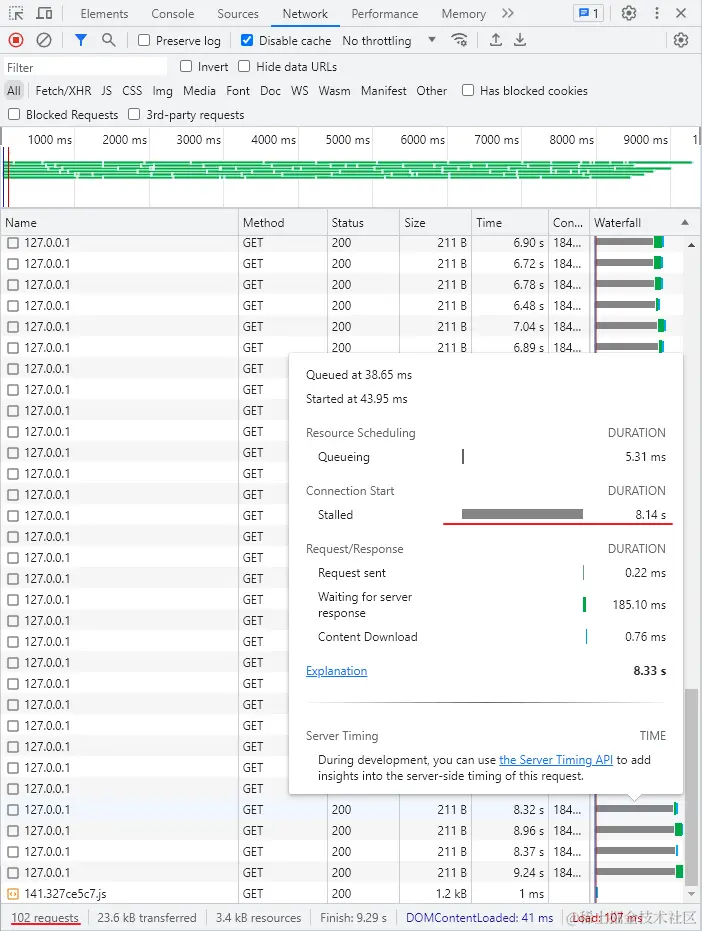Enable Hide data URLs checkbox

(x=244, y=66)
